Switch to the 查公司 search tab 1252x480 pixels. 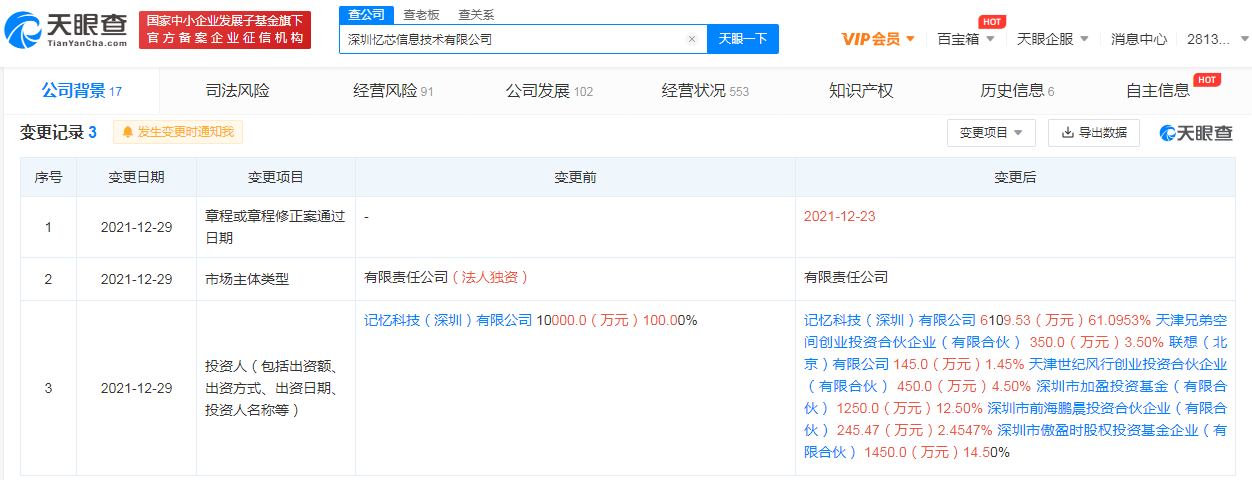[366, 14]
